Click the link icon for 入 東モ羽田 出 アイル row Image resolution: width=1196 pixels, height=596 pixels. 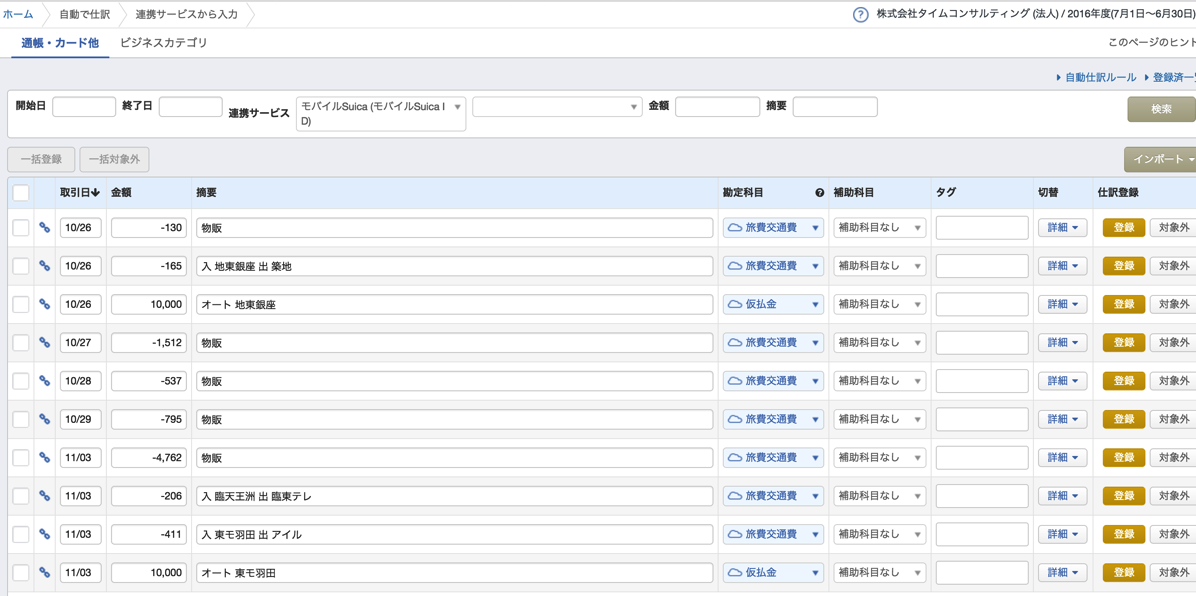click(44, 534)
